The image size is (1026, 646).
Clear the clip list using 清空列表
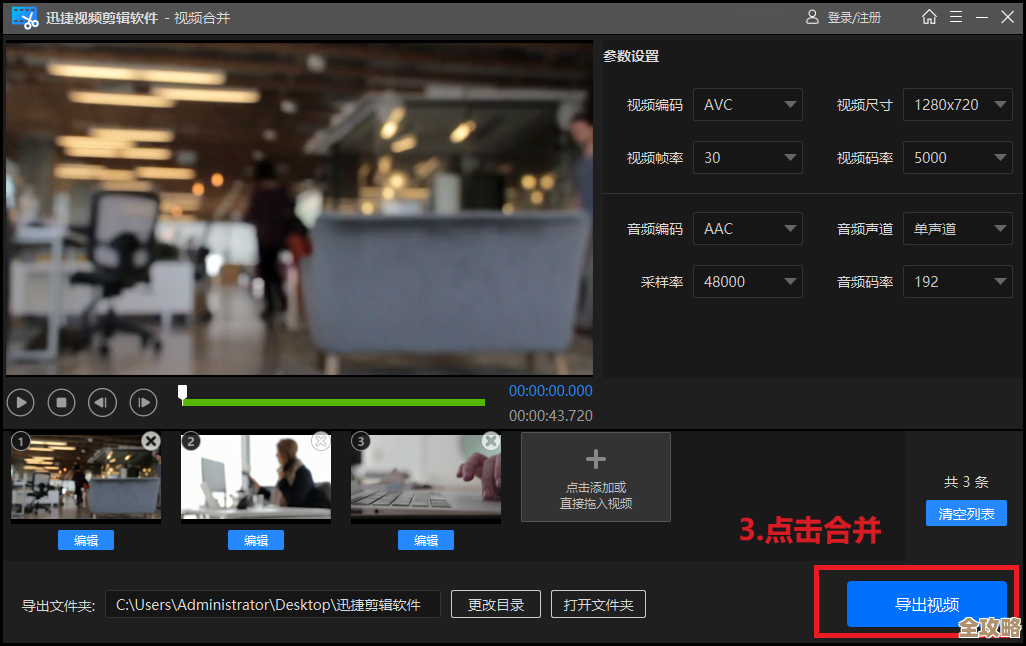point(965,512)
